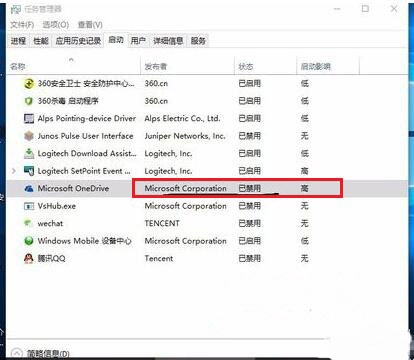This screenshot has height=360, width=414.
Task: Click the Windows Mobile 设备中心 icon
Action: pos(29,241)
